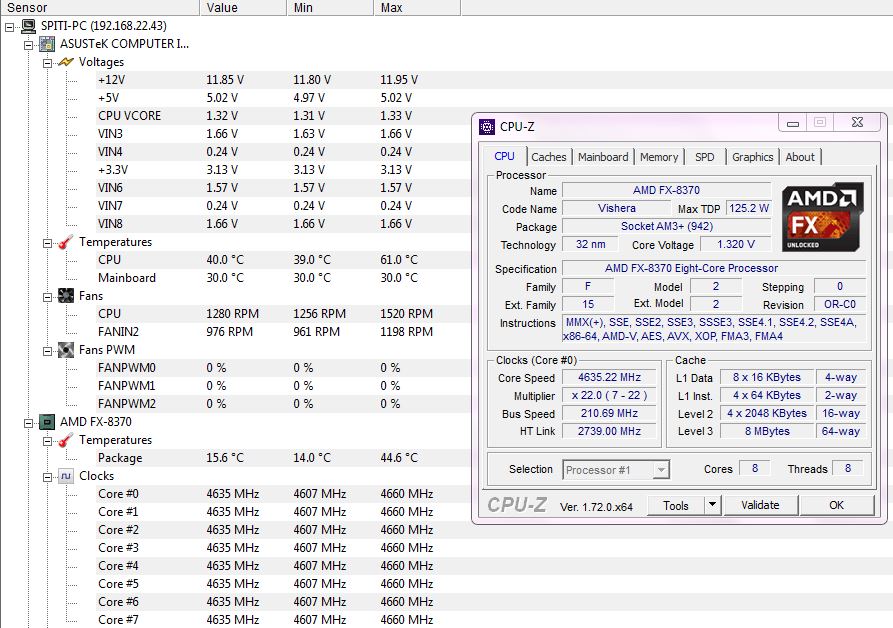Click the Fans node fan icon
893x628 pixels.
[66, 296]
